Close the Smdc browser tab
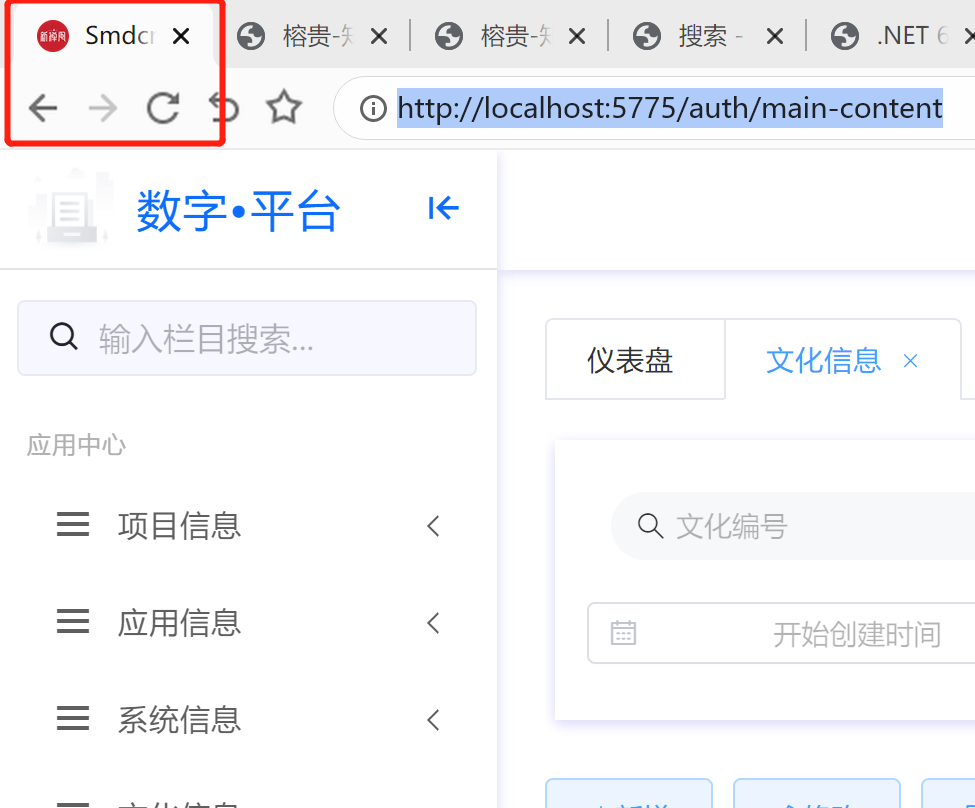This screenshot has height=808, width=975. (181, 36)
